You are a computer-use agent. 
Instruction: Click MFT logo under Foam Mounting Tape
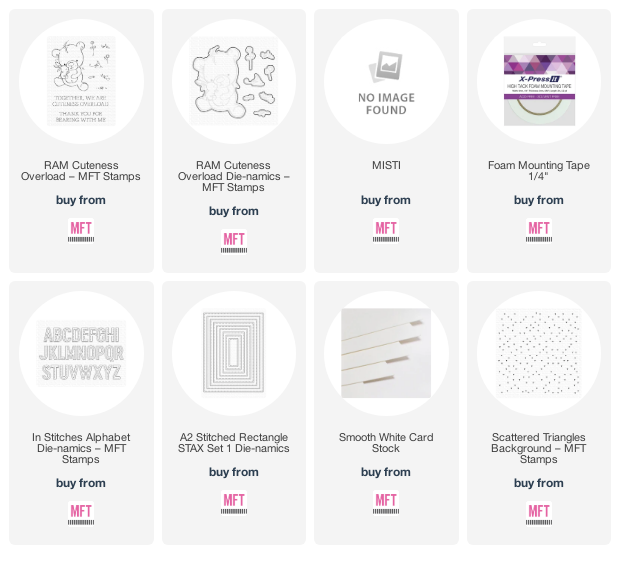(539, 231)
